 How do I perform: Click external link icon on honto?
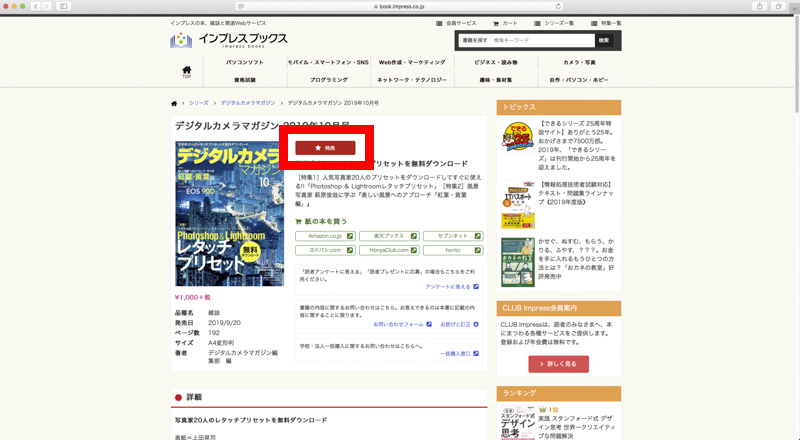(478, 250)
